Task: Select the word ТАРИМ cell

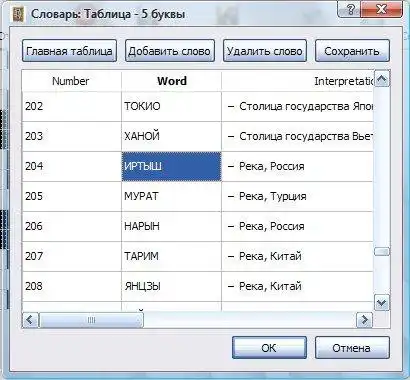Action: 171,256
